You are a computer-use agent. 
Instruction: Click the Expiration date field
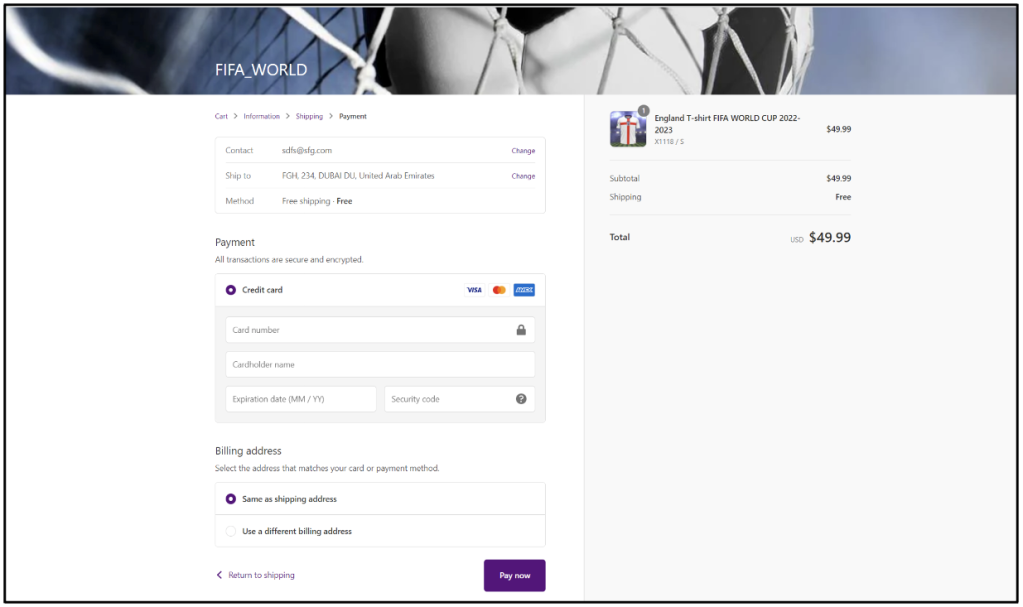(x=301, y=399)
